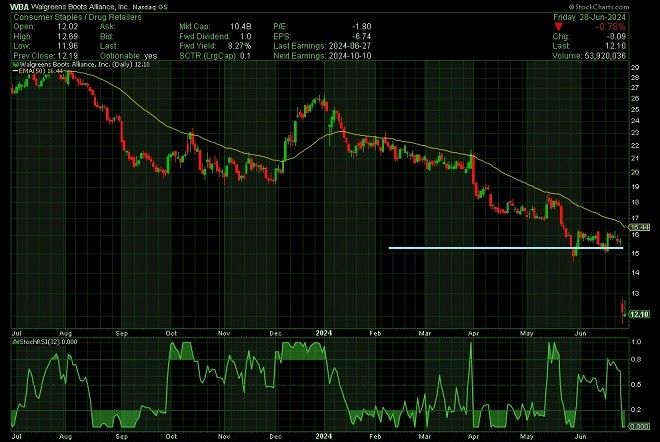Click the 25 price axis label

(x=635, y=110)
